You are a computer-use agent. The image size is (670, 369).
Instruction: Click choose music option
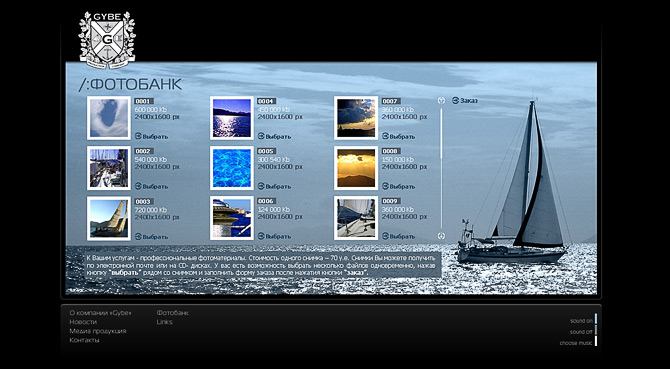(578, 343)
